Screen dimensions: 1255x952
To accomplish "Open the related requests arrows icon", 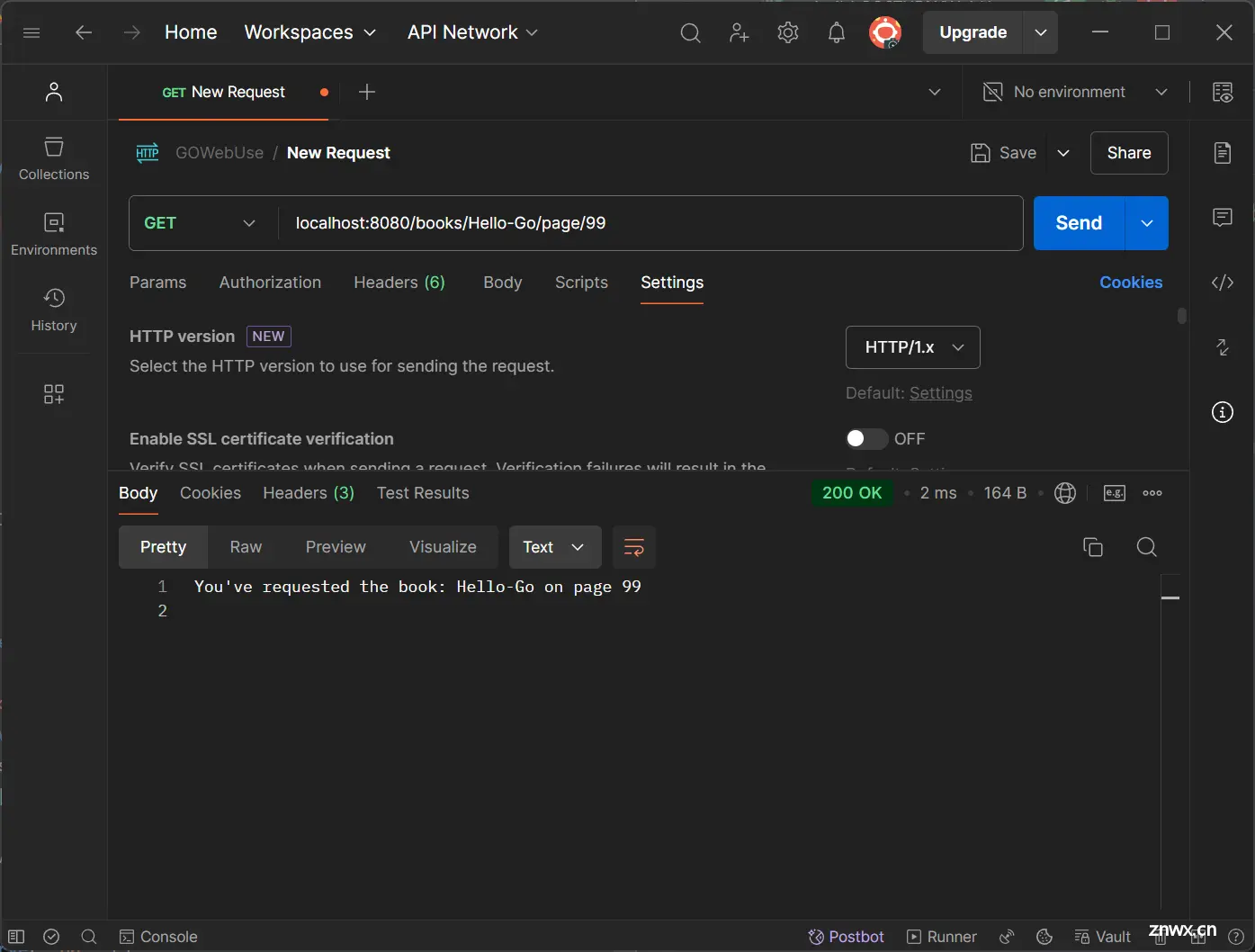I will 1223,347.
